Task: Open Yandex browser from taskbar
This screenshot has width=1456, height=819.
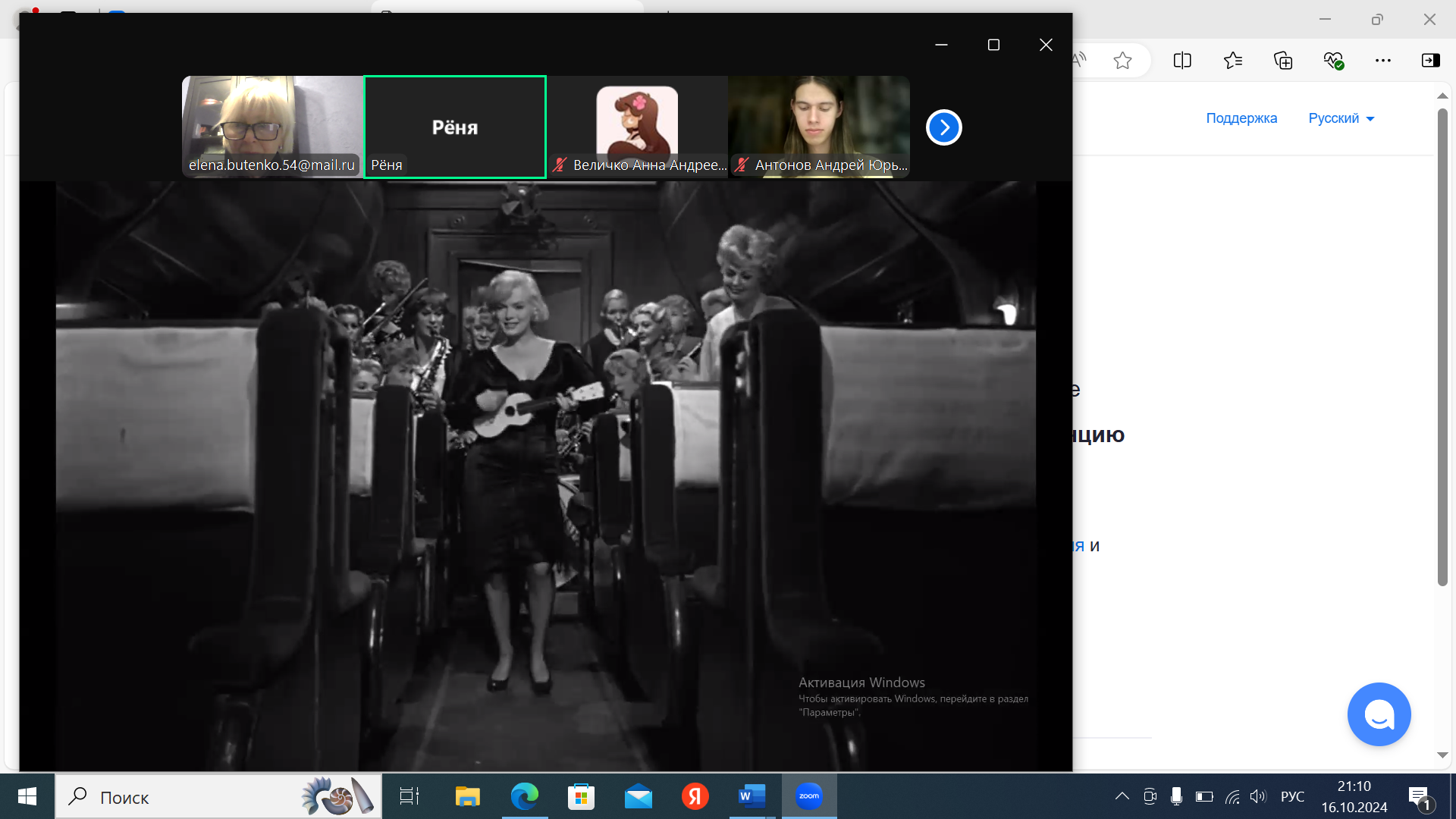Action: tap(695, 796)
